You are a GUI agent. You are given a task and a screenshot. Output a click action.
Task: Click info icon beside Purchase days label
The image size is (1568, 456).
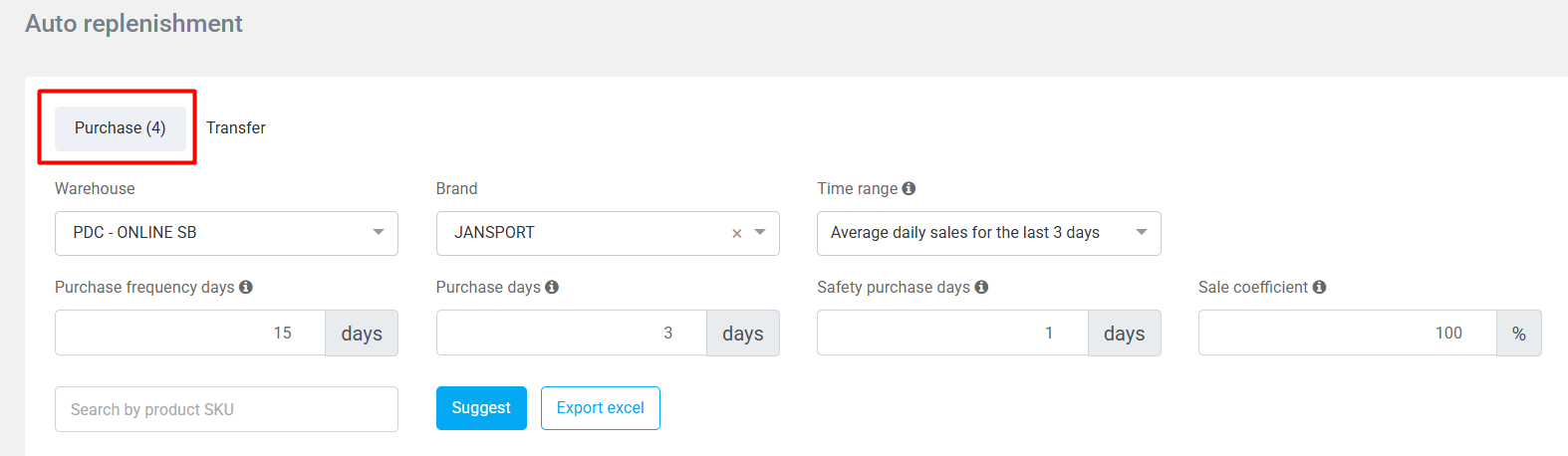[x=552, y=287]
